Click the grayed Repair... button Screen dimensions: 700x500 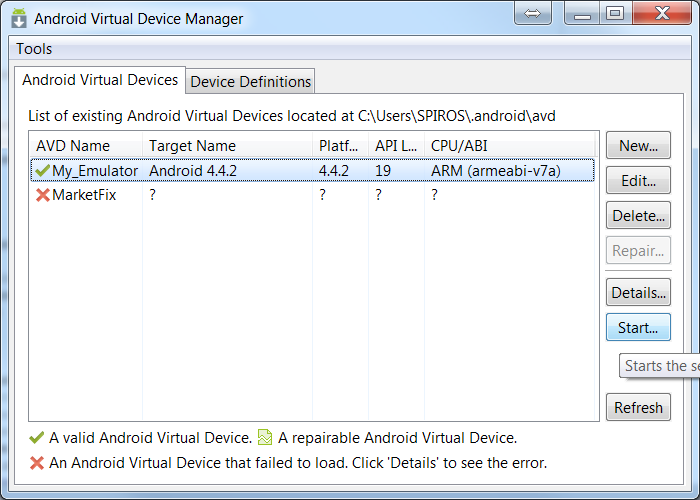pos(638,250)
